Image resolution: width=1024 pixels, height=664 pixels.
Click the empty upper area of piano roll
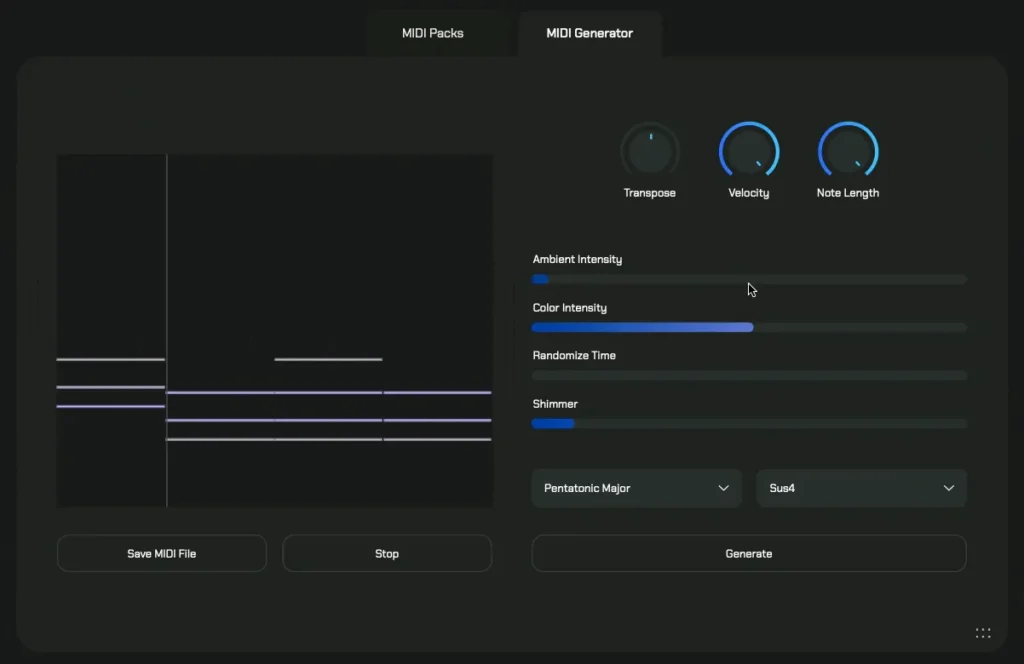(x=330, y=240)
